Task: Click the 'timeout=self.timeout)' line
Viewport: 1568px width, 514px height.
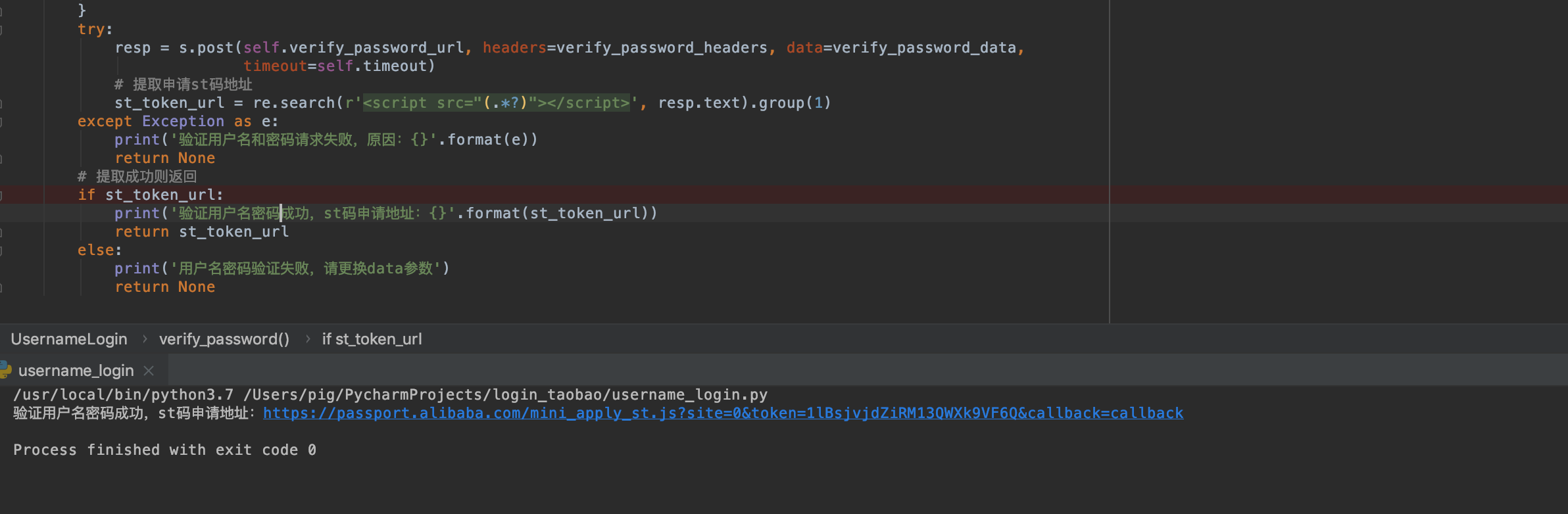Action: coord(339,66)
